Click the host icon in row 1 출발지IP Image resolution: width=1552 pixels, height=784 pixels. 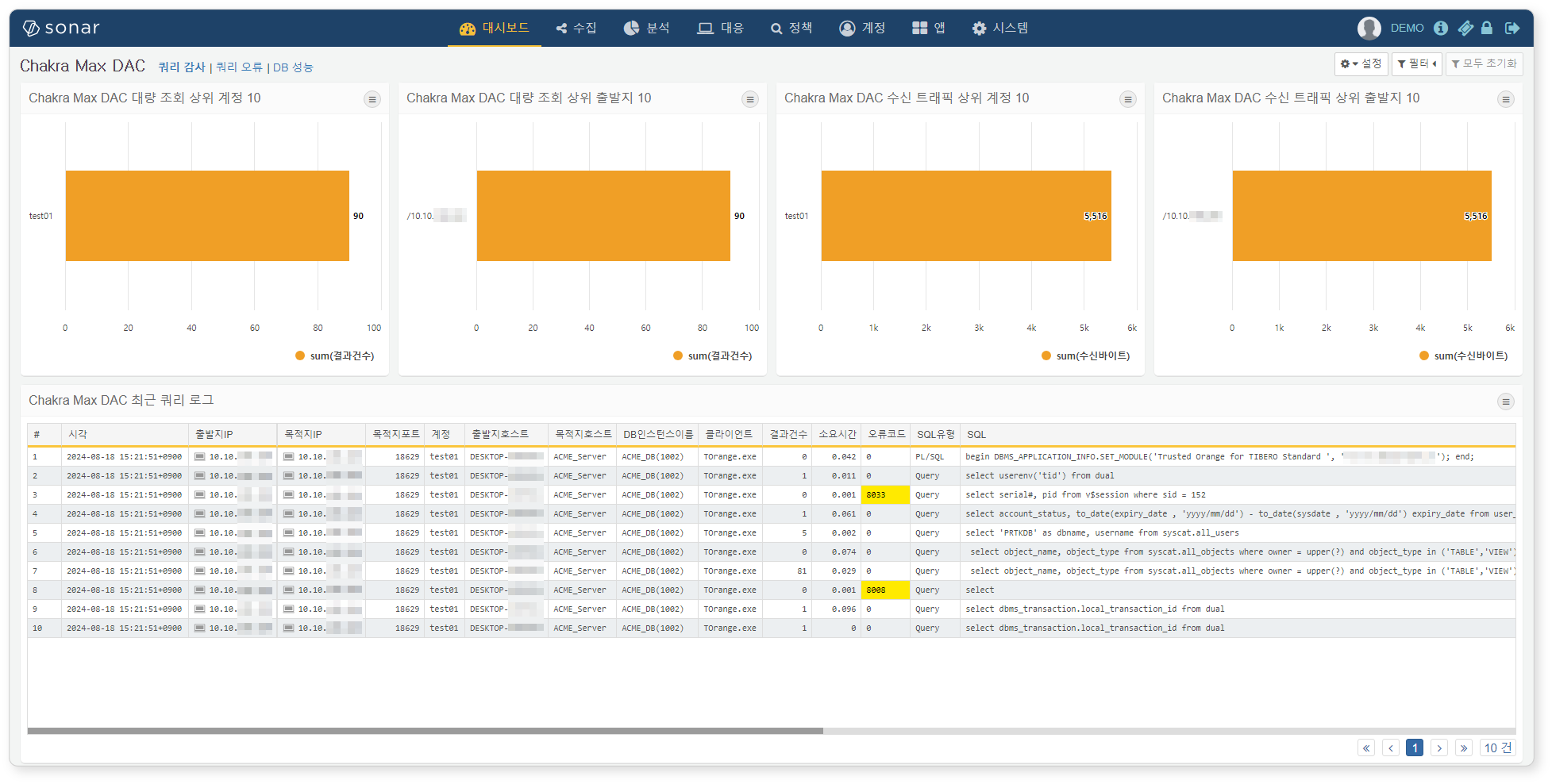click(x=200, y=457)
